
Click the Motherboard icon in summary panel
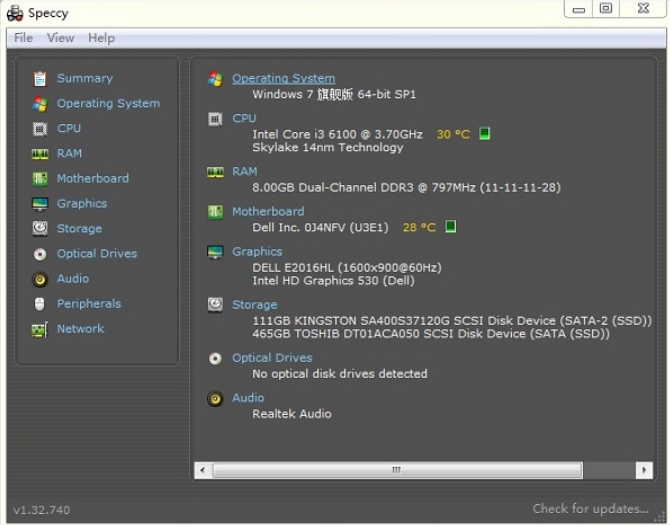(x=215, y=212)
